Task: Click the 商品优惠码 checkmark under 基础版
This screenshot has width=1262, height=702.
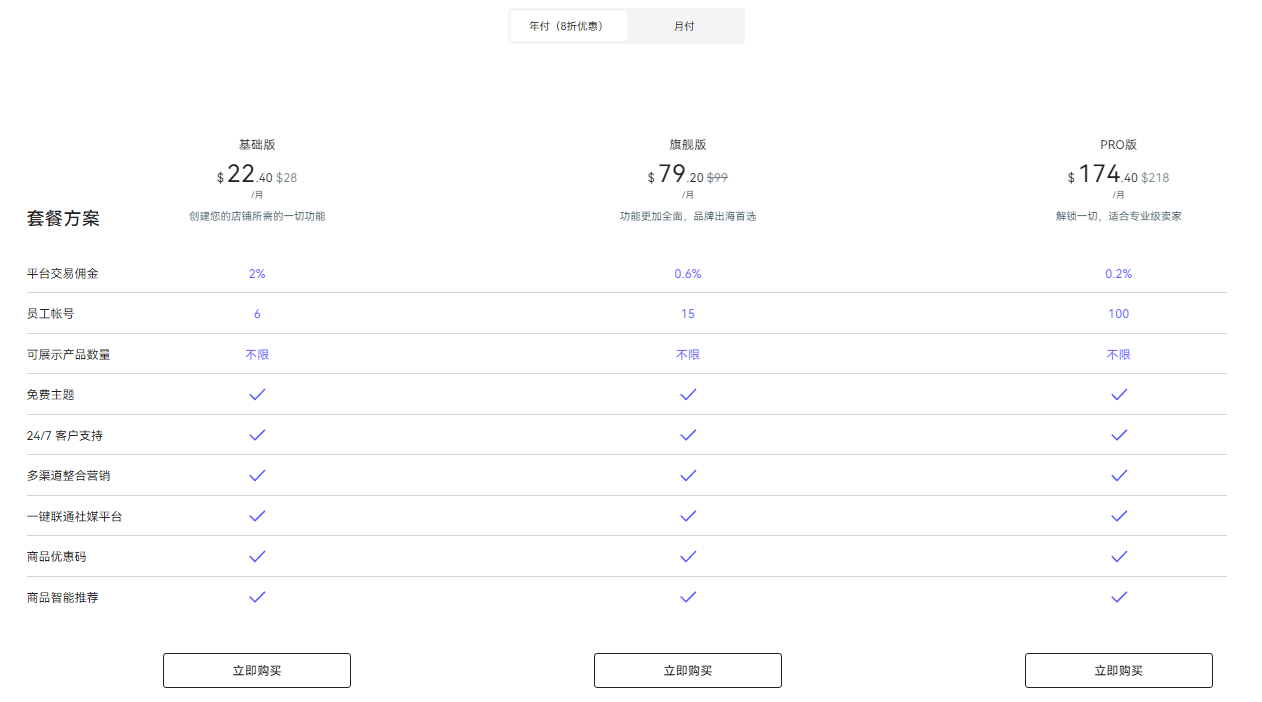Action: click(x=257, y=557)
